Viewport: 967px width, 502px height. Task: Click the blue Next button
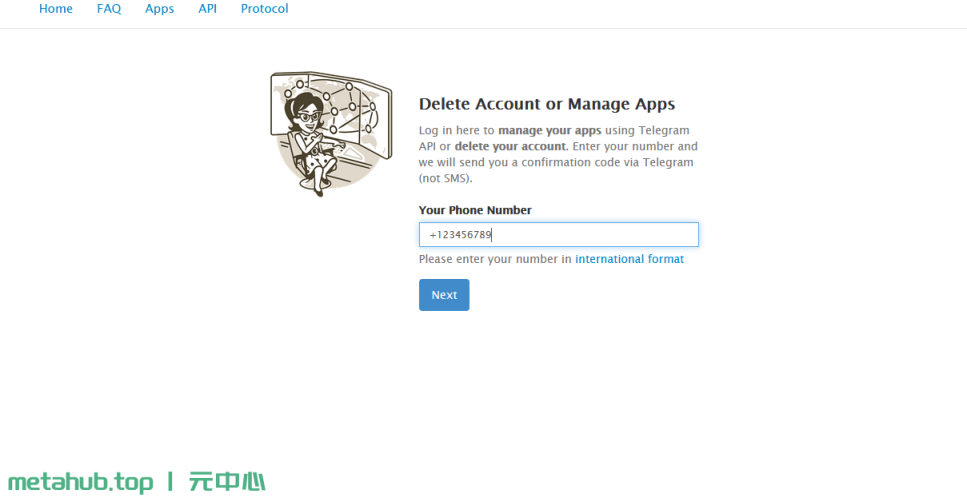coord(444,295)
